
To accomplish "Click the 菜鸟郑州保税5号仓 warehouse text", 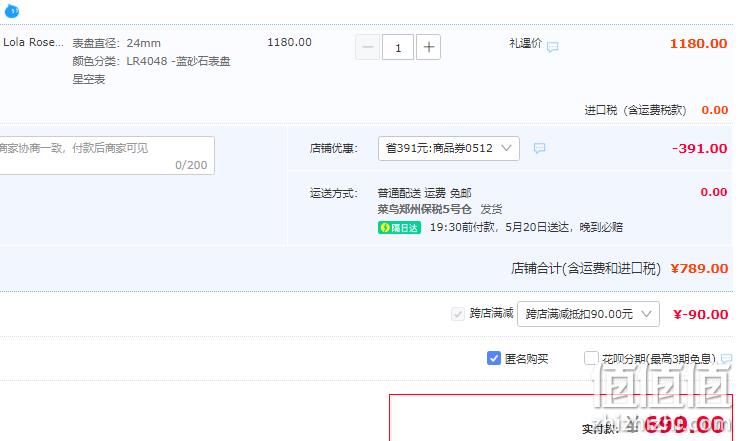I will [424, 209].
